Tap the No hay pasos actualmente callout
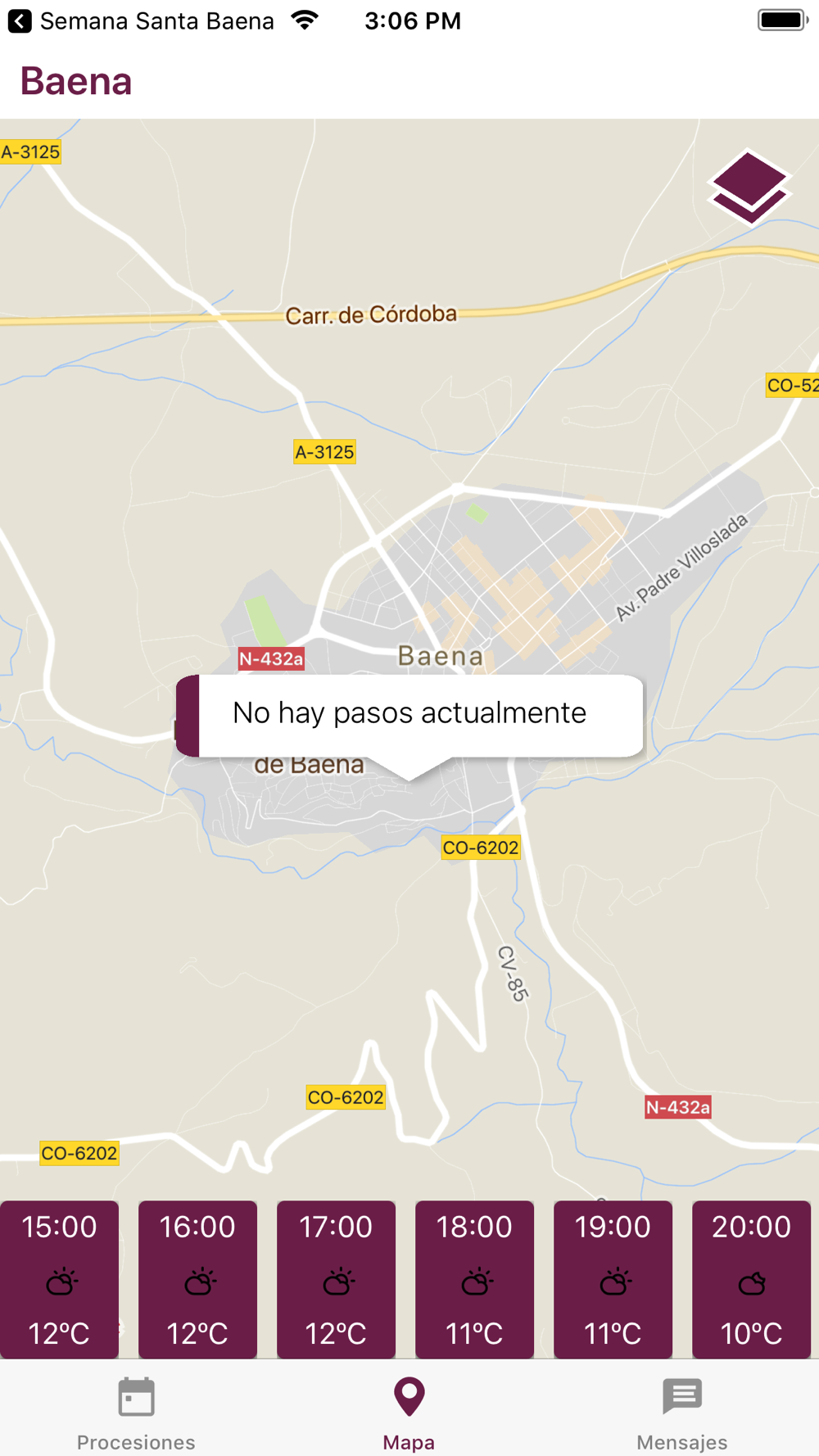The image size is (819, 1456). 409,715
